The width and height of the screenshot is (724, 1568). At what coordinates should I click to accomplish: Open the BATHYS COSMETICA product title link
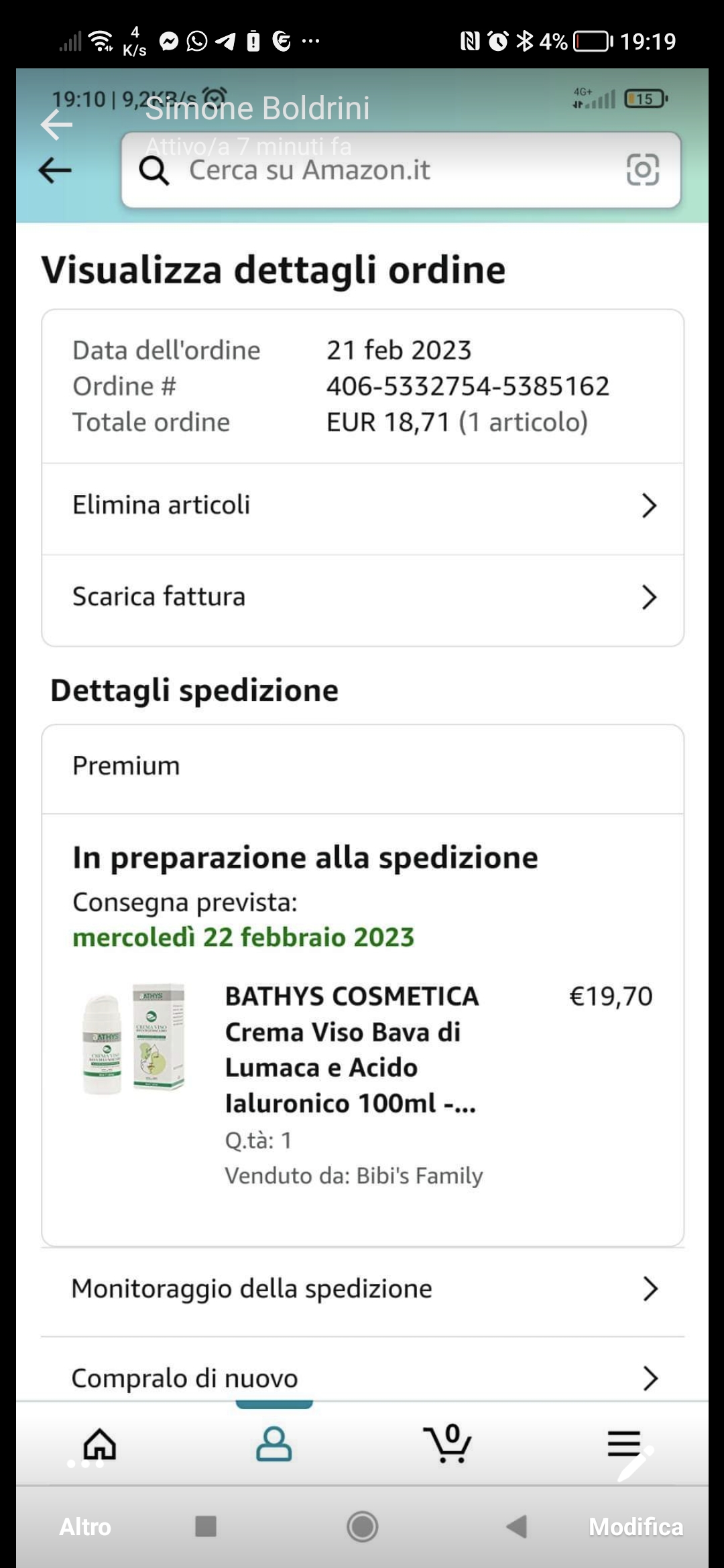[351, 1049]
